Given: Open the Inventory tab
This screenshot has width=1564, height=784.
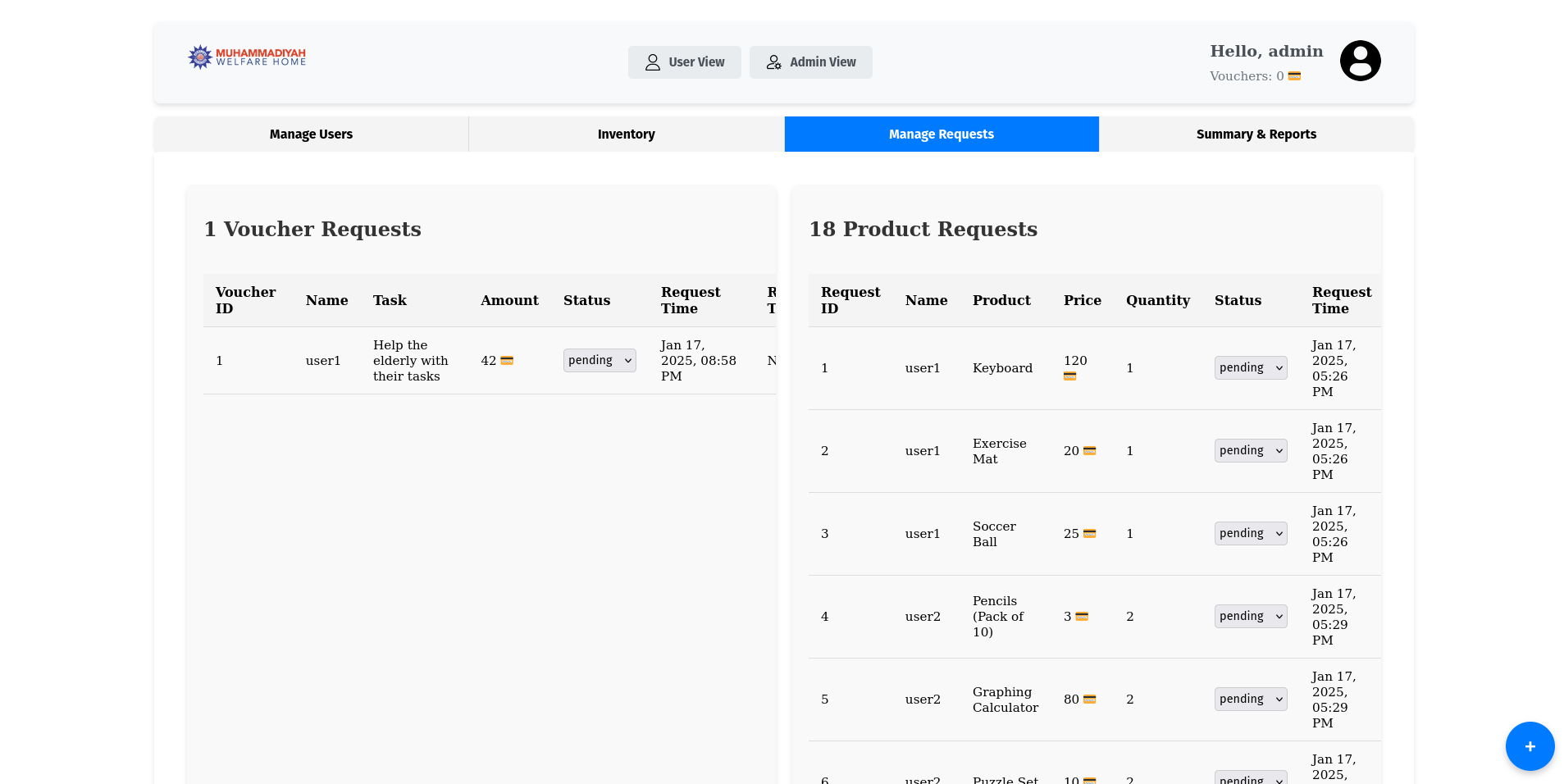Looking at the screenshot, I should click(x=626, y=134).
